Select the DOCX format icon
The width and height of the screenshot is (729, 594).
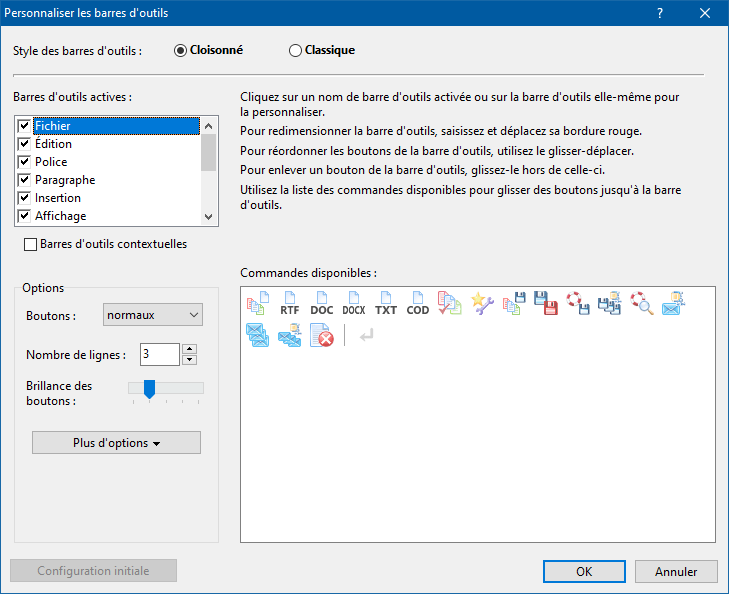[x=354, y=304]
